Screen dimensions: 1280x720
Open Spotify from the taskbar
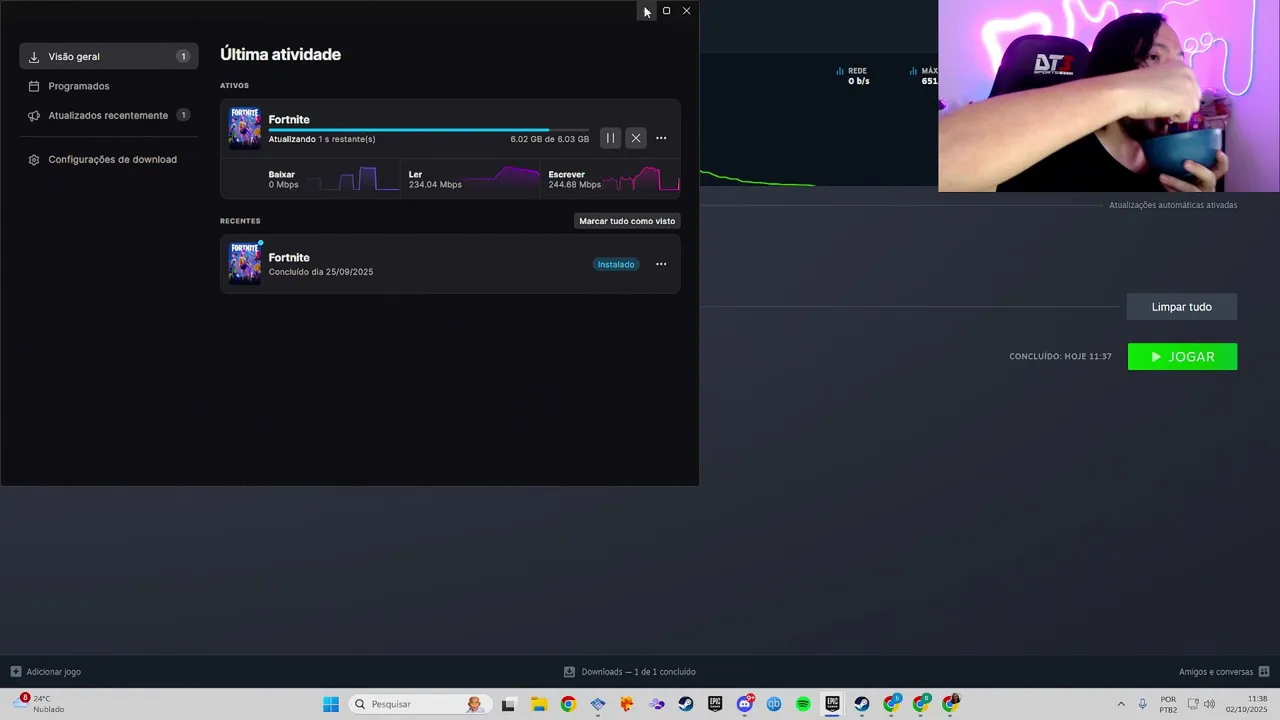tap(803, 704)
